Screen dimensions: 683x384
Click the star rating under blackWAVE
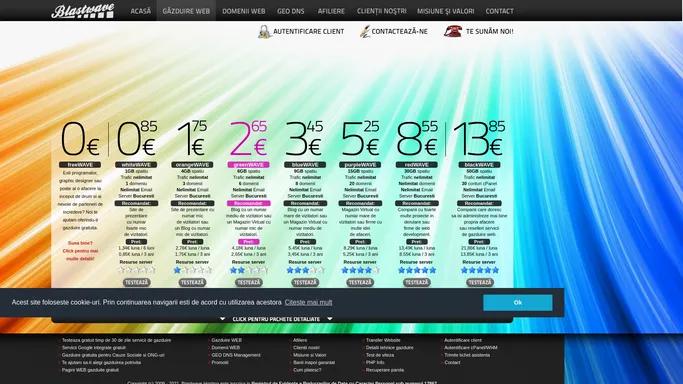(x=480, y=270)
